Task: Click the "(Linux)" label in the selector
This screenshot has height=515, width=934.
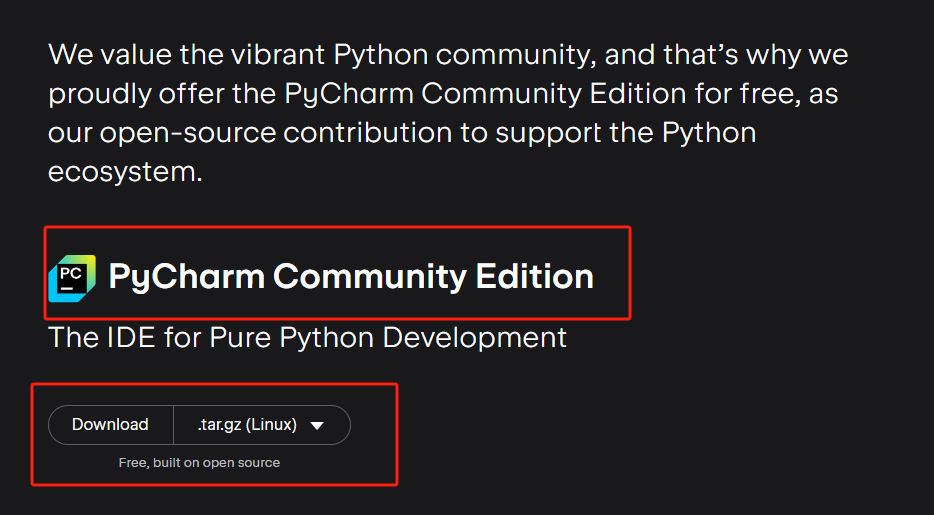Action: 271,425
